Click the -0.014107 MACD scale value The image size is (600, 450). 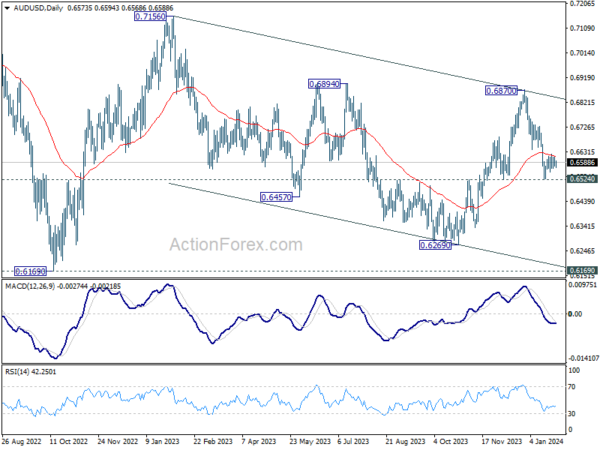(583, 358)
